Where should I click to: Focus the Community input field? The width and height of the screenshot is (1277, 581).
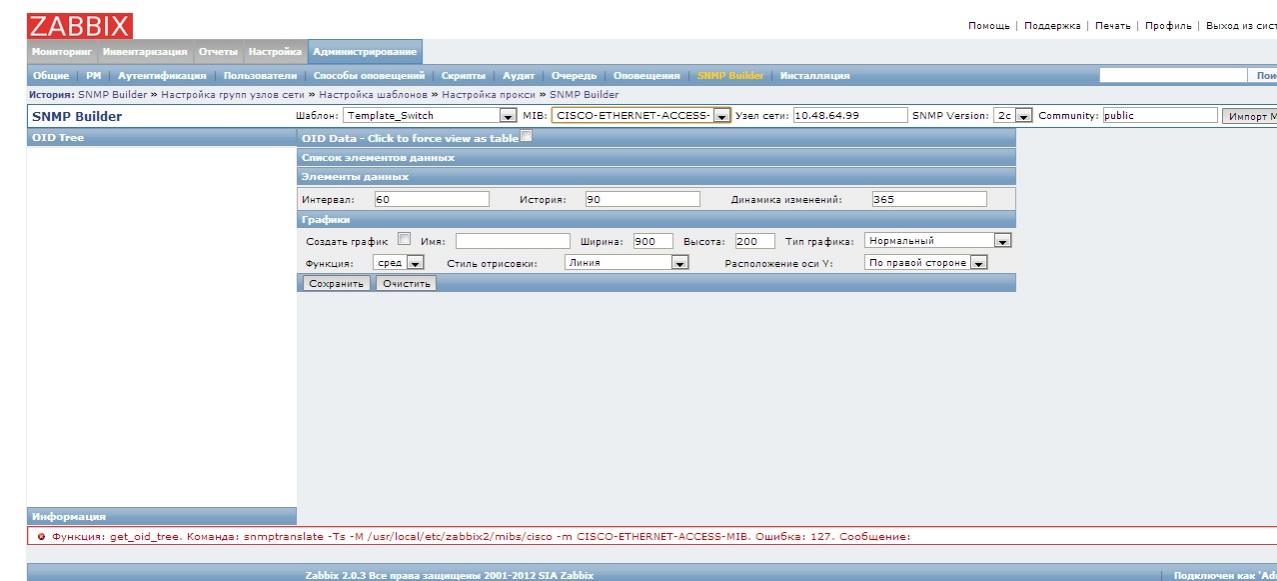tap(1158, 116)
